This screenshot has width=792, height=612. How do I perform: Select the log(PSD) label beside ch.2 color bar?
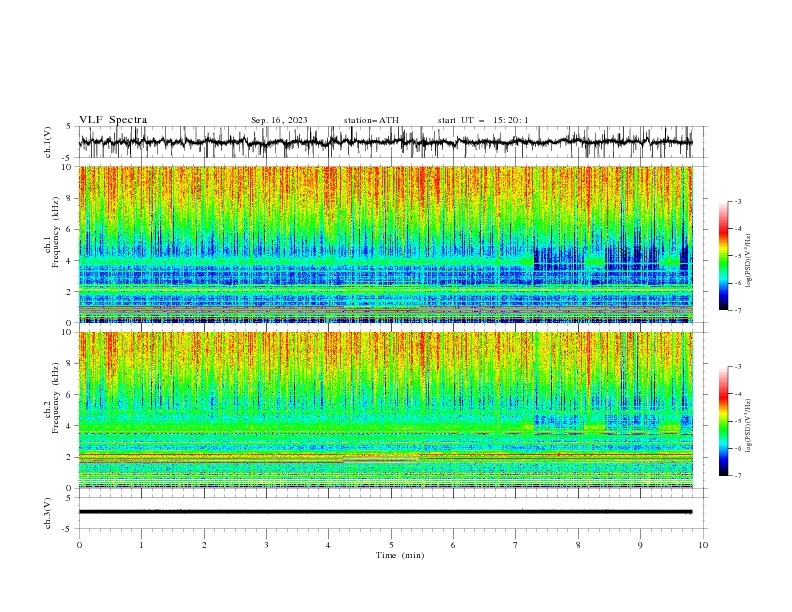[749, 425]
